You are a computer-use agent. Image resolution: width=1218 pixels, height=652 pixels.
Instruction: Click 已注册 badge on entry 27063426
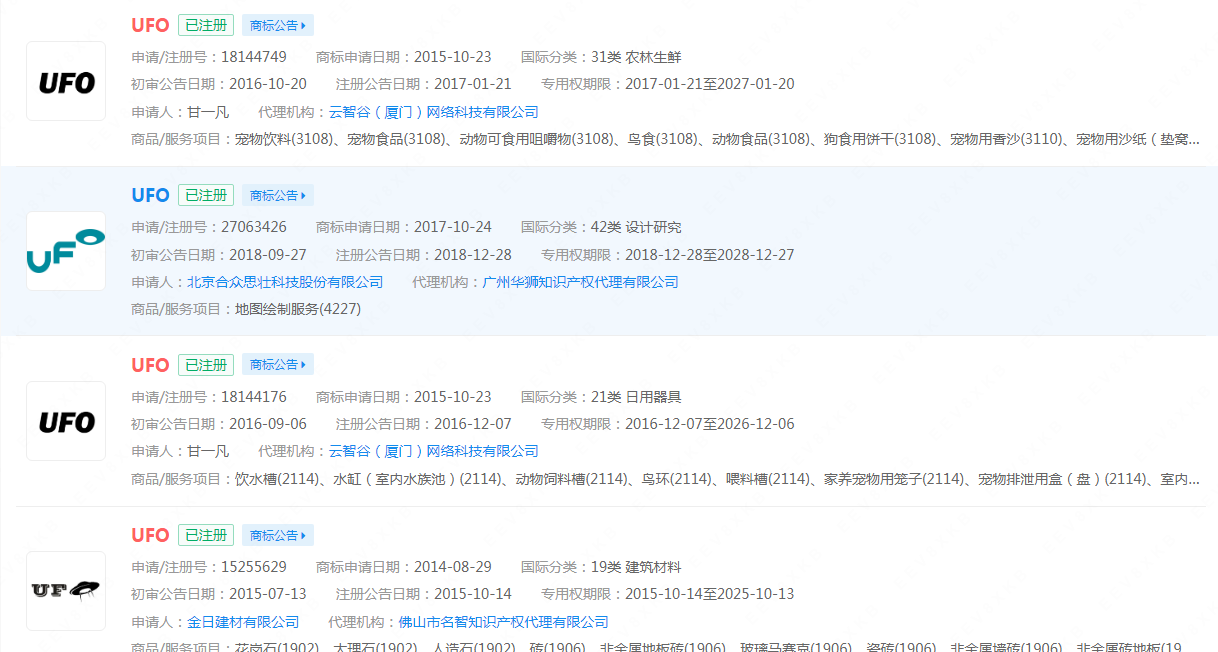tap(206, 195)
